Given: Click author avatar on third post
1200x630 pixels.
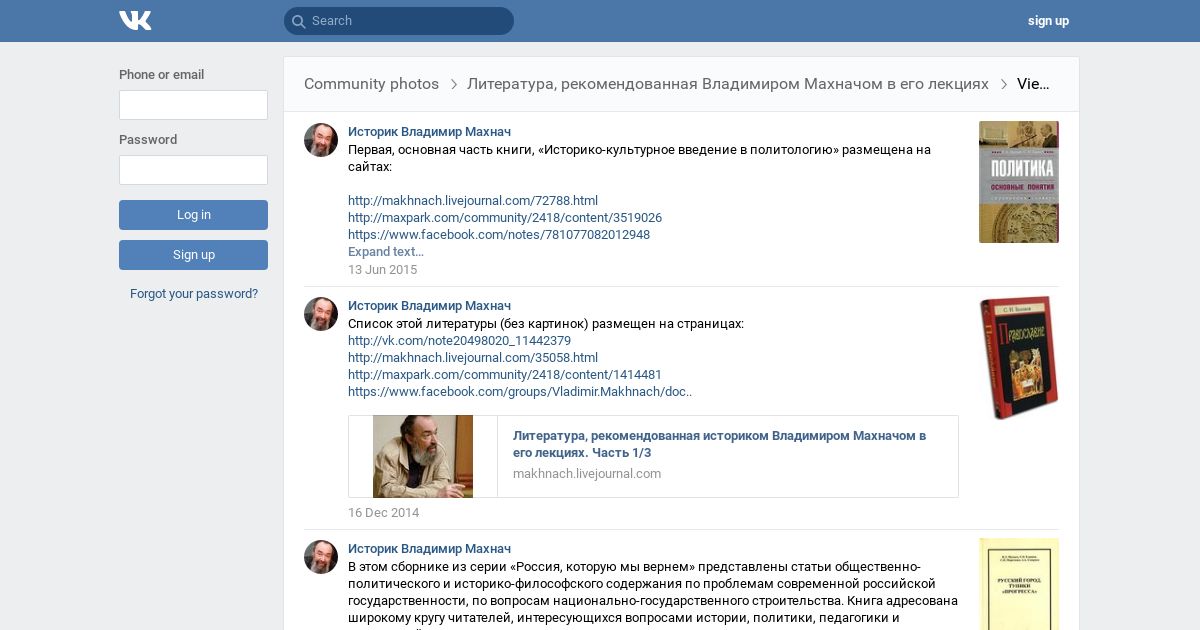Looking at the screenshot, I should coord(321,557).
